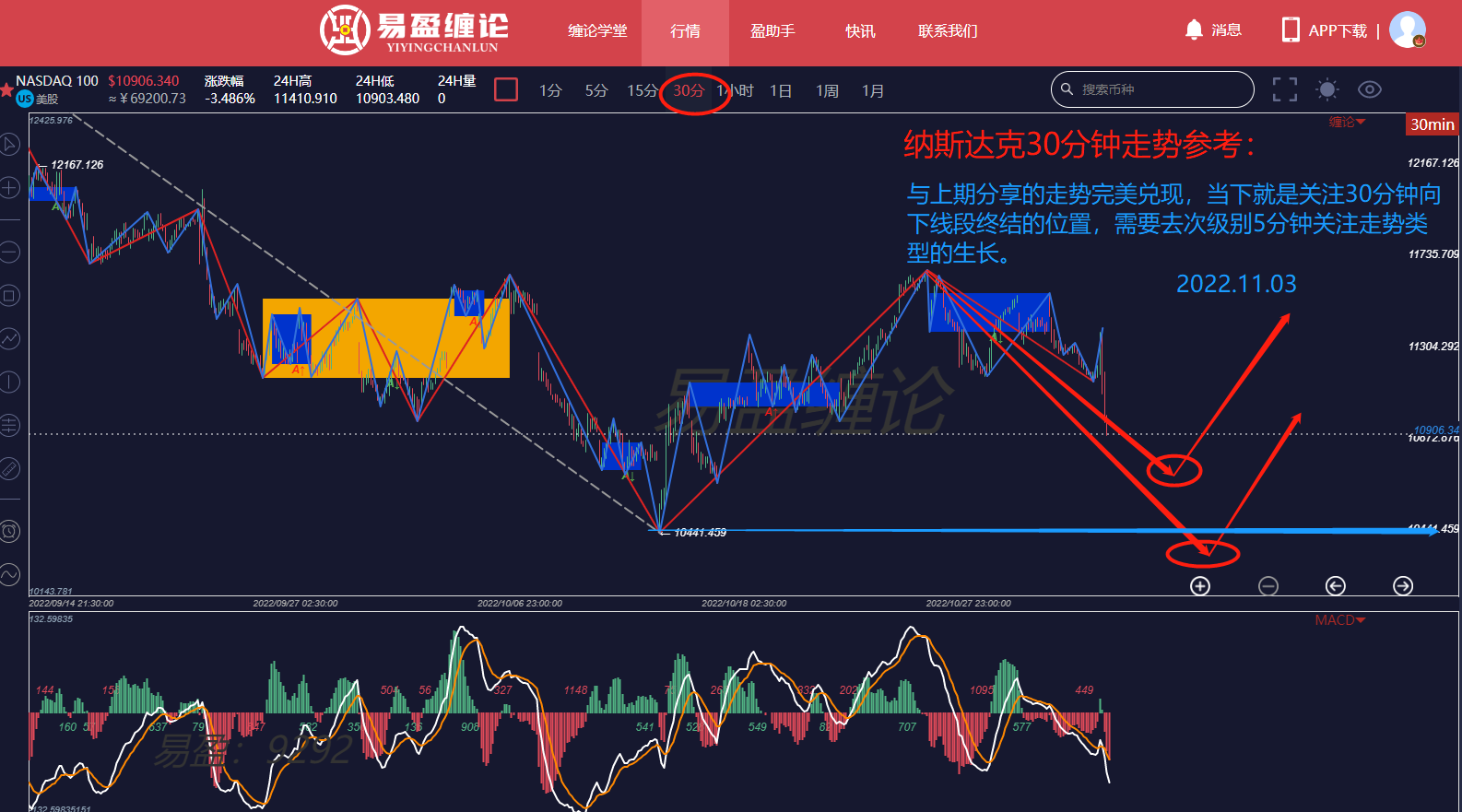1462x812 pixels.
Task: Click the 24H高 value 11410.910
Action: coord(305,99)
